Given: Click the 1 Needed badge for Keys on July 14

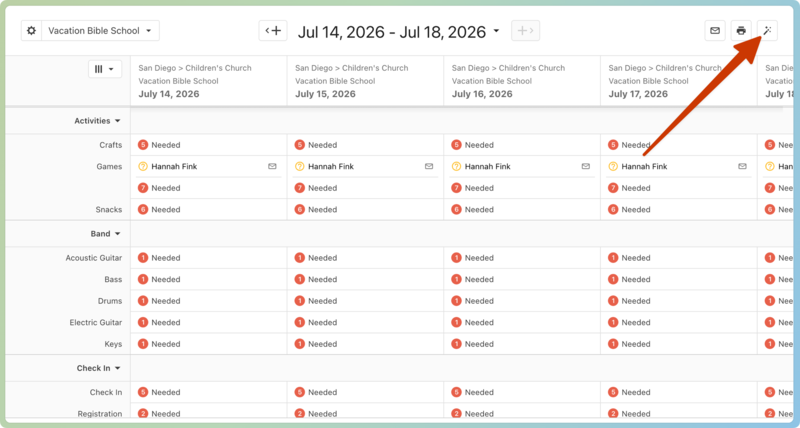Looking at the screenshot, I should (x=143, y=344).
